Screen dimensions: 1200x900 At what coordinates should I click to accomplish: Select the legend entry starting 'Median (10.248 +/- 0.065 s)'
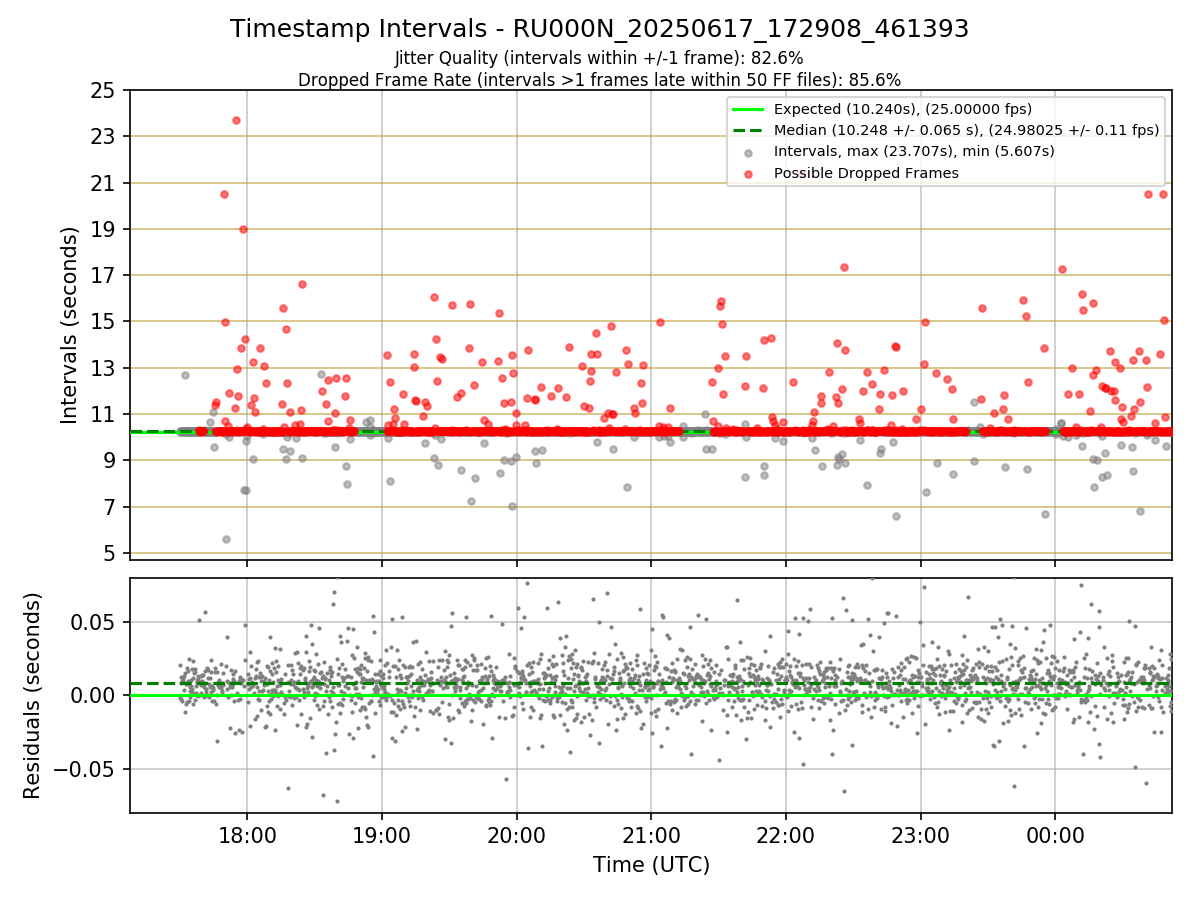tap(966, 130)
